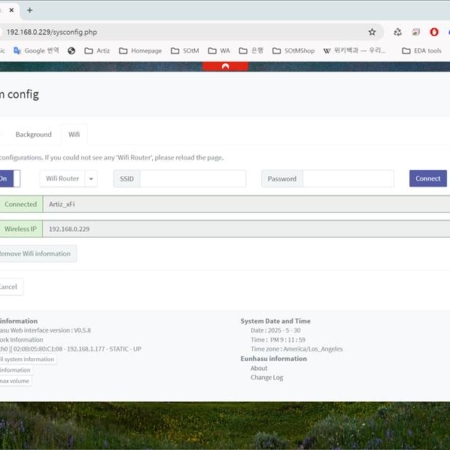This screenshot has width=450, height=450.
Task: Toggle the Wifi On switch
Action: click(9, 179)
